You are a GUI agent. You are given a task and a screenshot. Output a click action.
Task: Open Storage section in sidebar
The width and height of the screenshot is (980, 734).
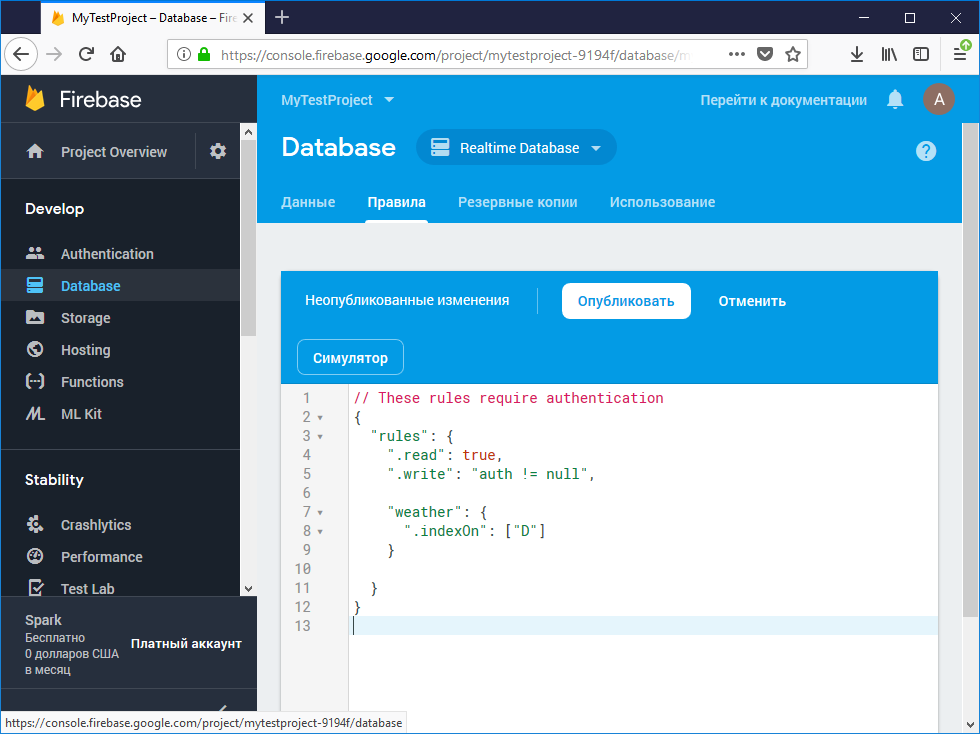pos(85,318)
